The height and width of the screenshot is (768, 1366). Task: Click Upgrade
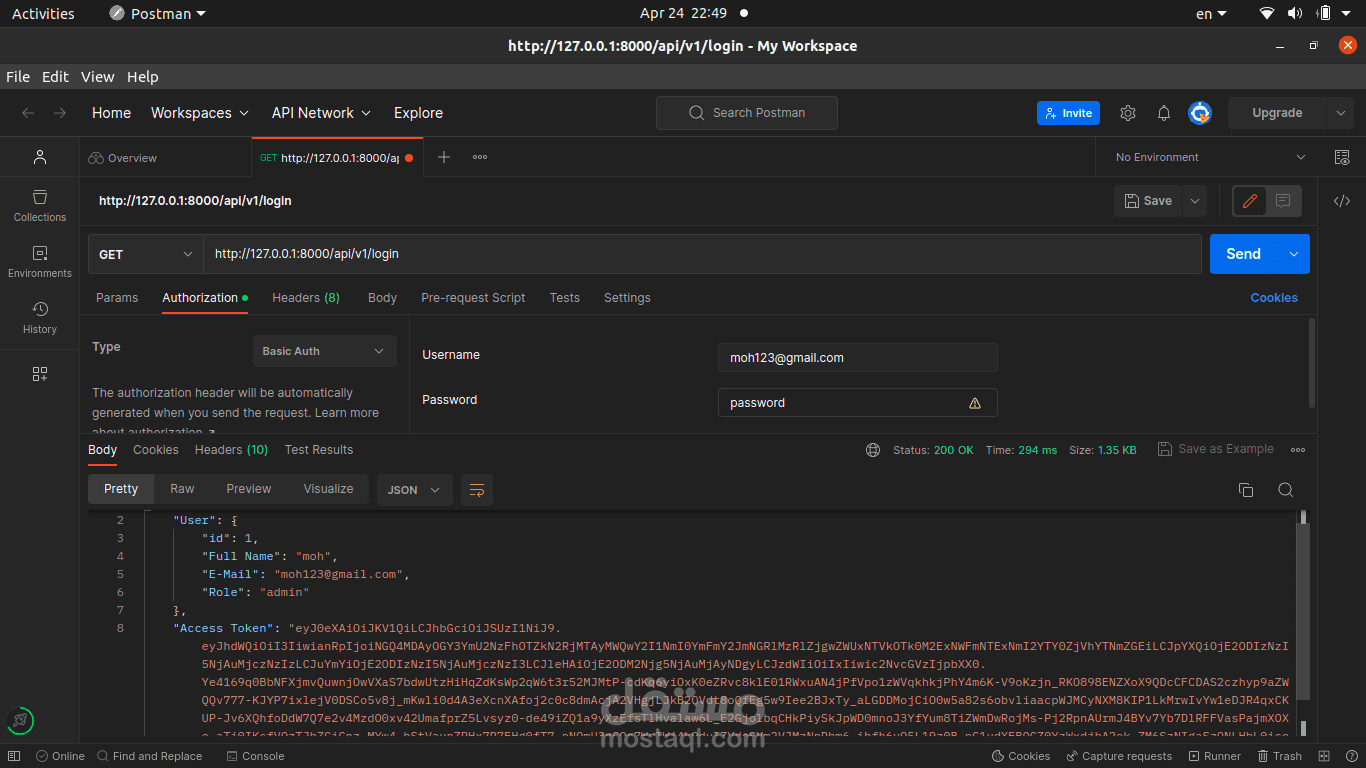point(1277,113)
